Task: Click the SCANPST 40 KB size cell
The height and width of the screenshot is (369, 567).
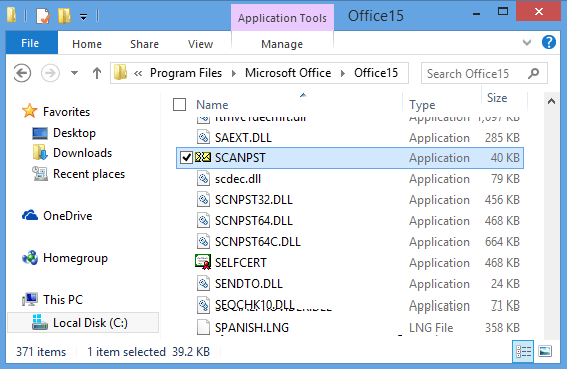Action: [x=505, y=158]
